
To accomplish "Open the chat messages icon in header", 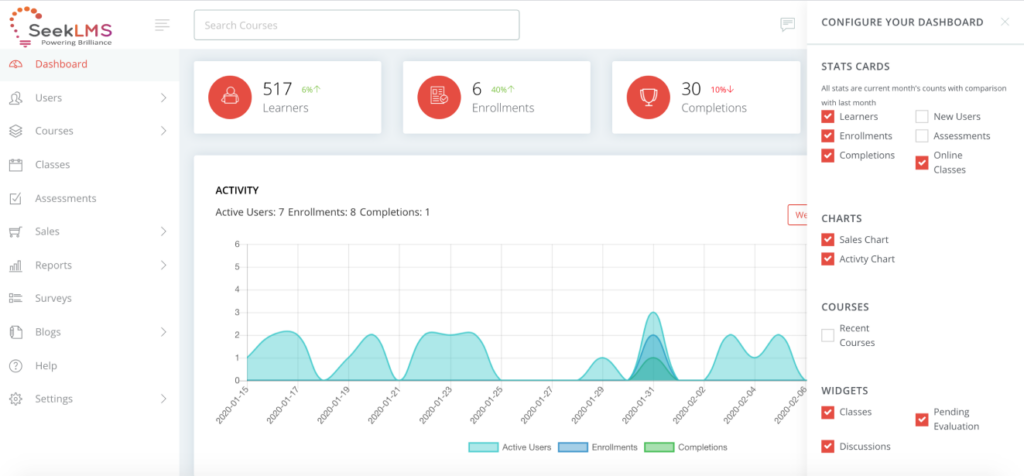I will point(788,25).
